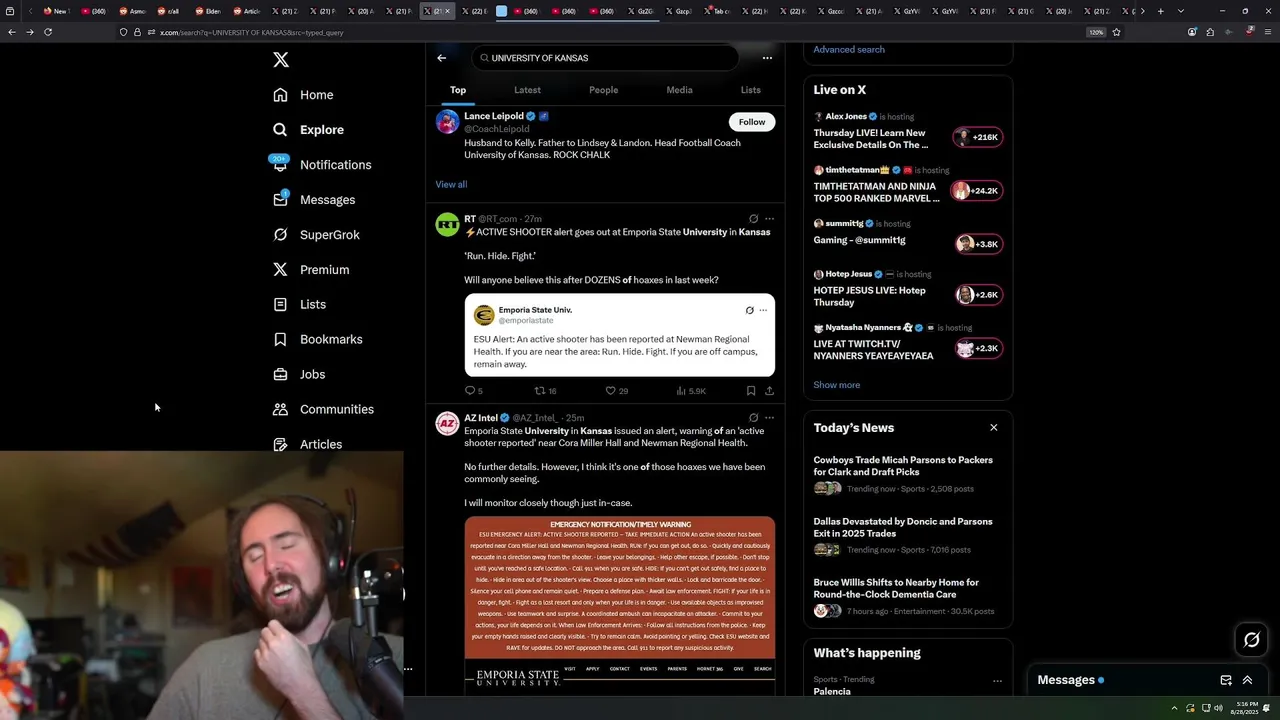Open SuperGrok from the sidebar

[x=316, y=235]
